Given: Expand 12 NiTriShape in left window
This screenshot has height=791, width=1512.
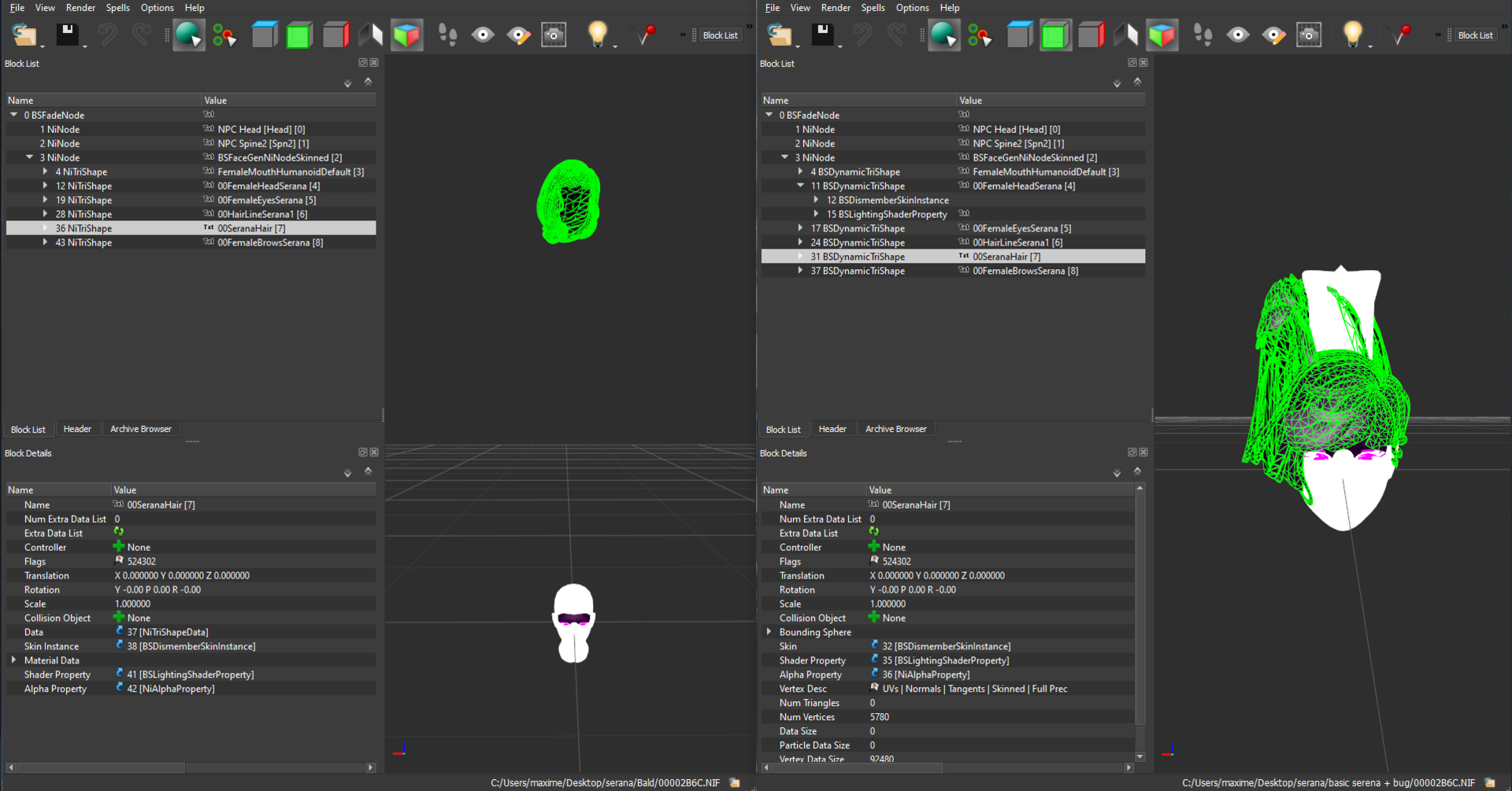Looking at the screenshot, I should tap(45, 186).
